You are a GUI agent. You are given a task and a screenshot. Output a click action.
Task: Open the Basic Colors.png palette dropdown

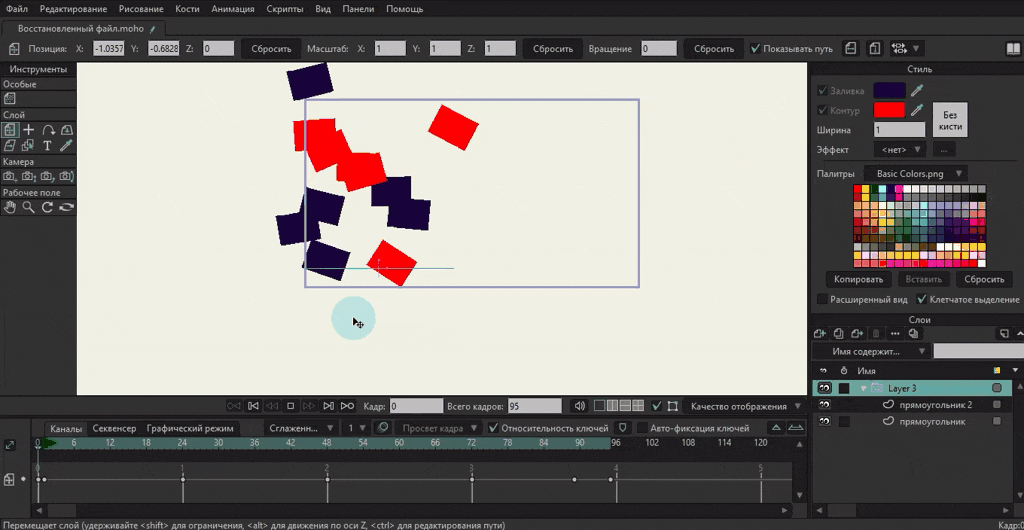click(x=917, y=174)
